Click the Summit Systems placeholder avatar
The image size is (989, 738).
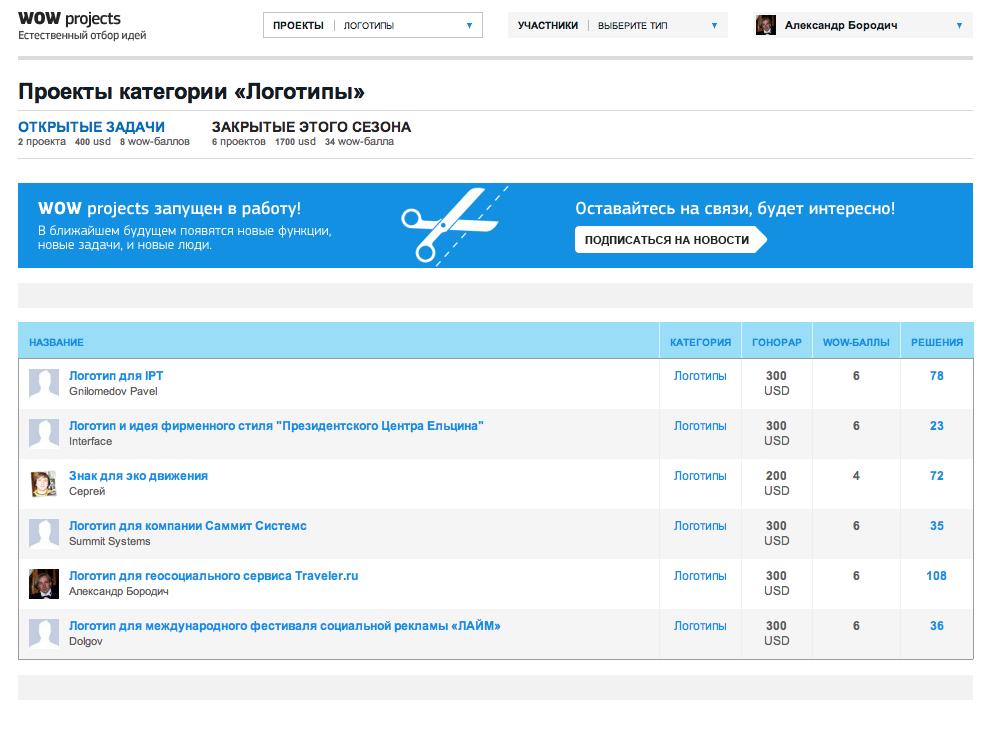(44, 534)
